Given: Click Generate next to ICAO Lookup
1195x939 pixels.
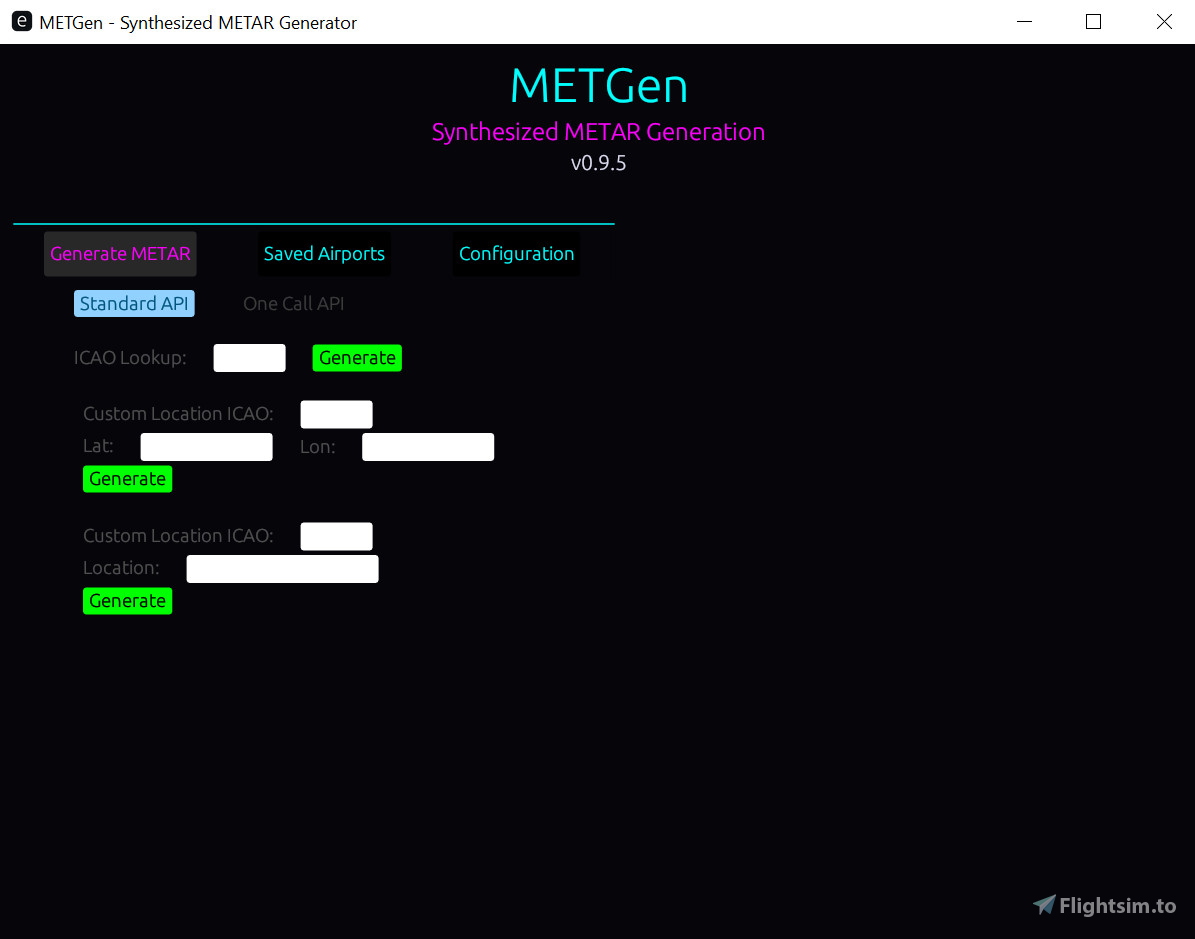Looking at the screenshot, I should coord(357,357).
